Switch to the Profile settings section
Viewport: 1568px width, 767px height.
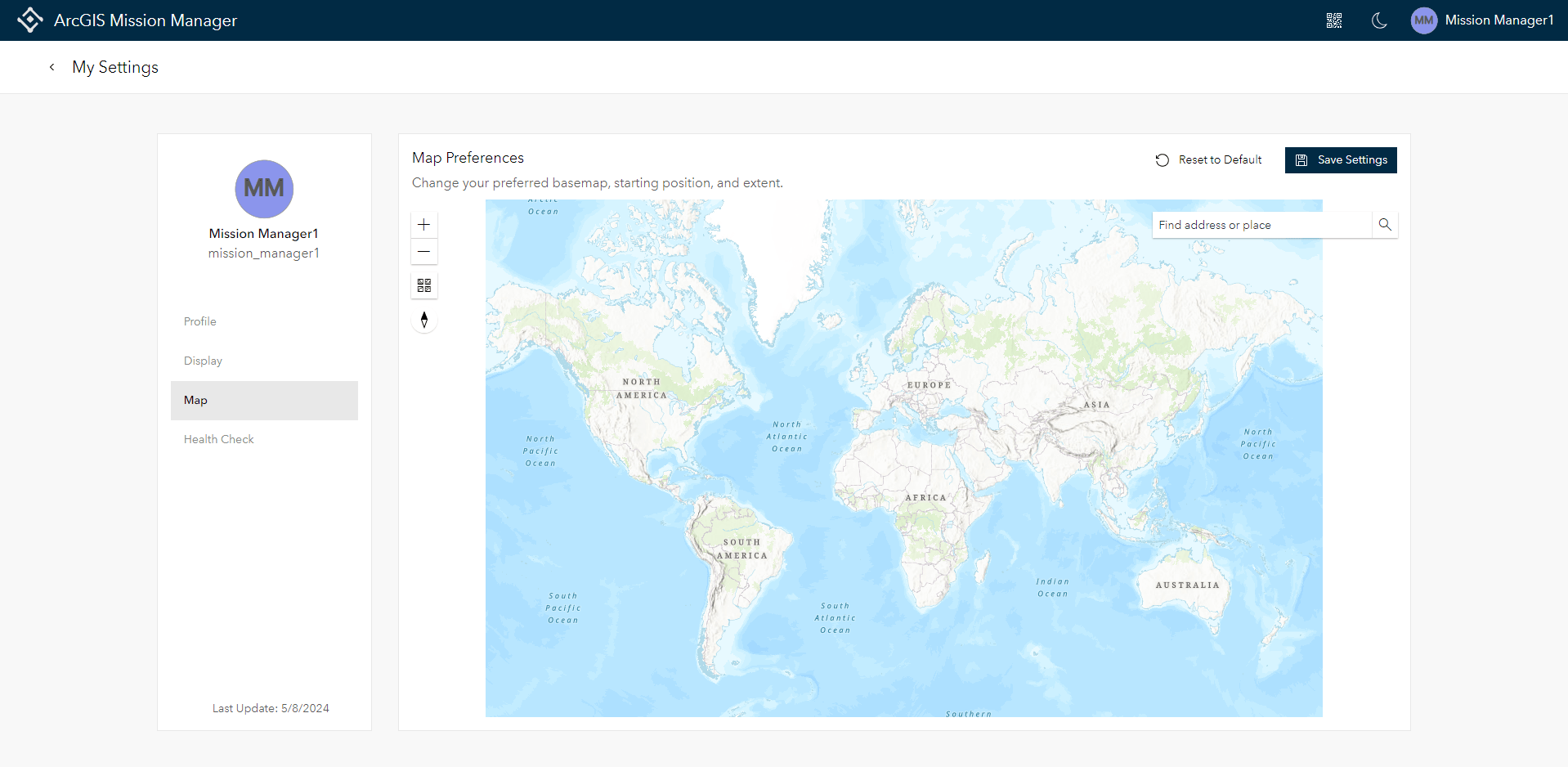pyautogui.click(x=199, y=321)
